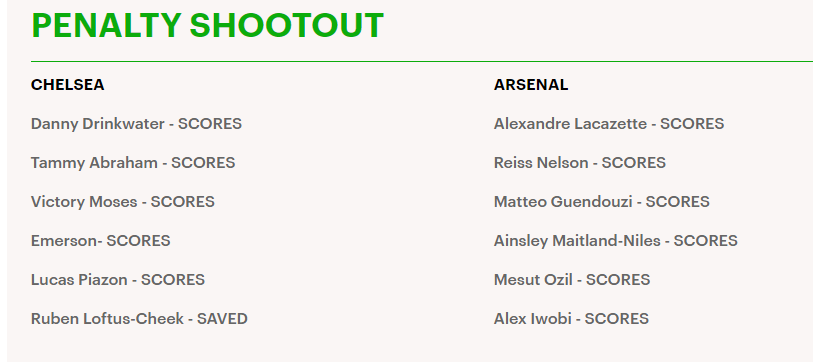The height and width of the screenshot is (362, 813).
Task: Click Alexandre Lacazette - SCORES line
Action: 609,124
